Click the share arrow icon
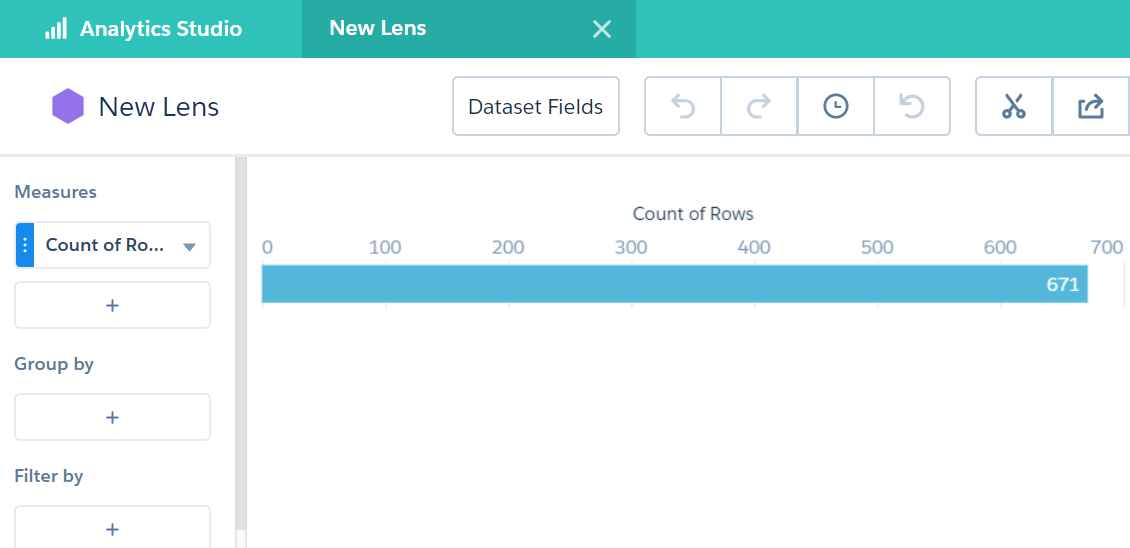 (x=1091, y=106)
